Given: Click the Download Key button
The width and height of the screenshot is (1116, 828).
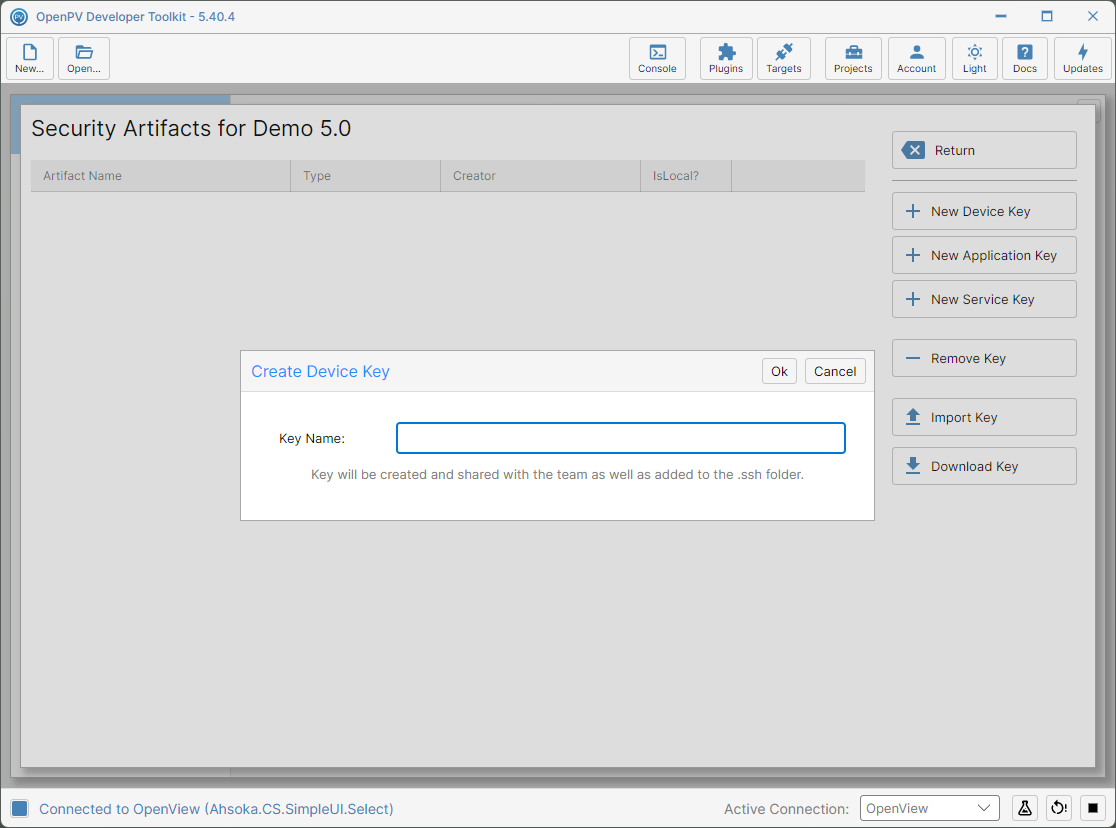Looking at the screenshot, I should [x=984, y=466].
